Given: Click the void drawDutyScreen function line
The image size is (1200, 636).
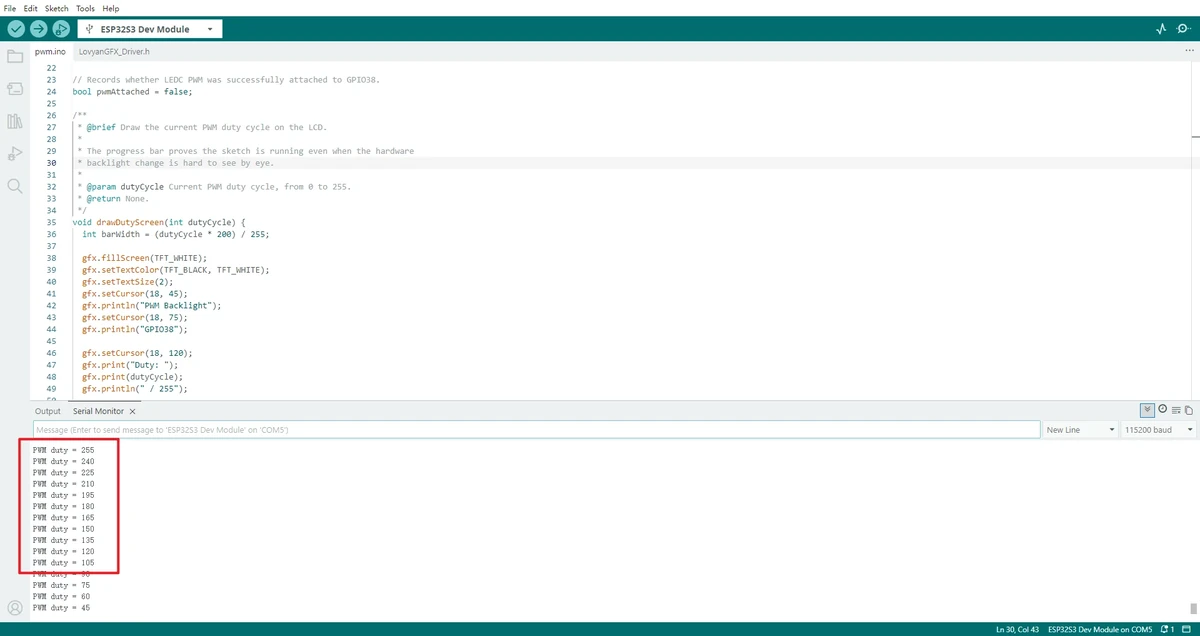Looking at the screenshot, I should pos(159,222).
